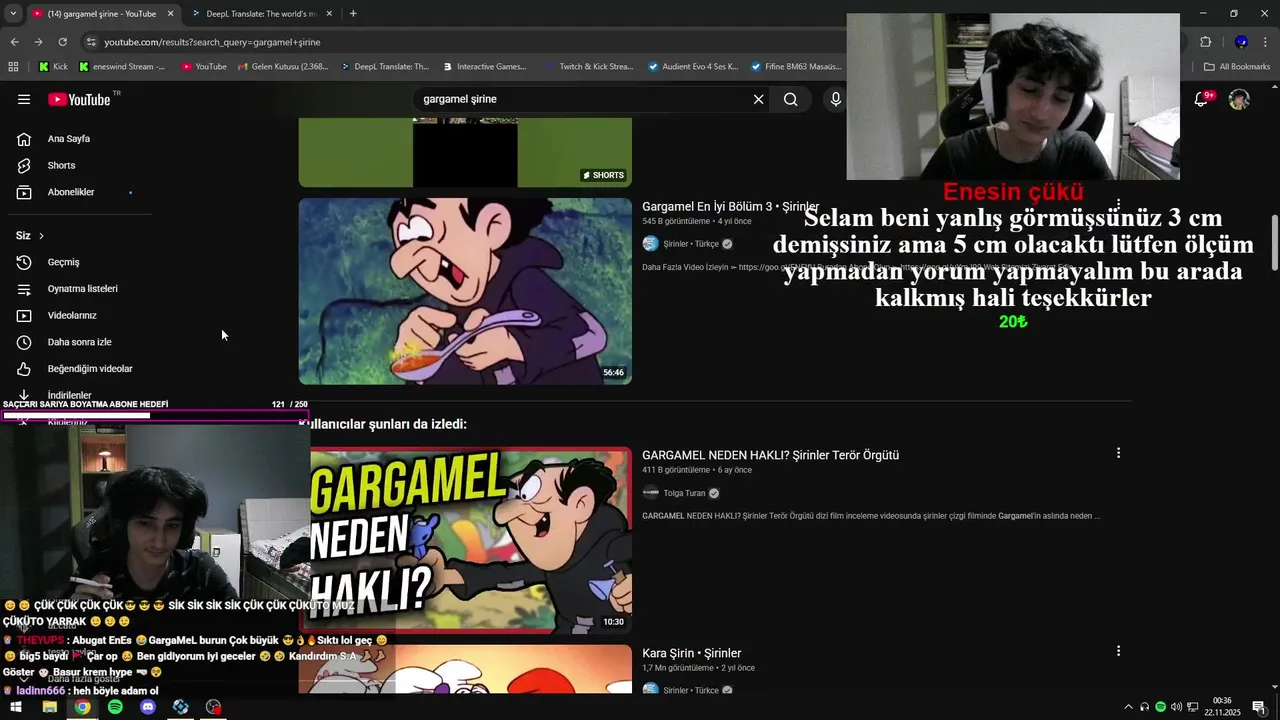Reload the page

point(62,42)
